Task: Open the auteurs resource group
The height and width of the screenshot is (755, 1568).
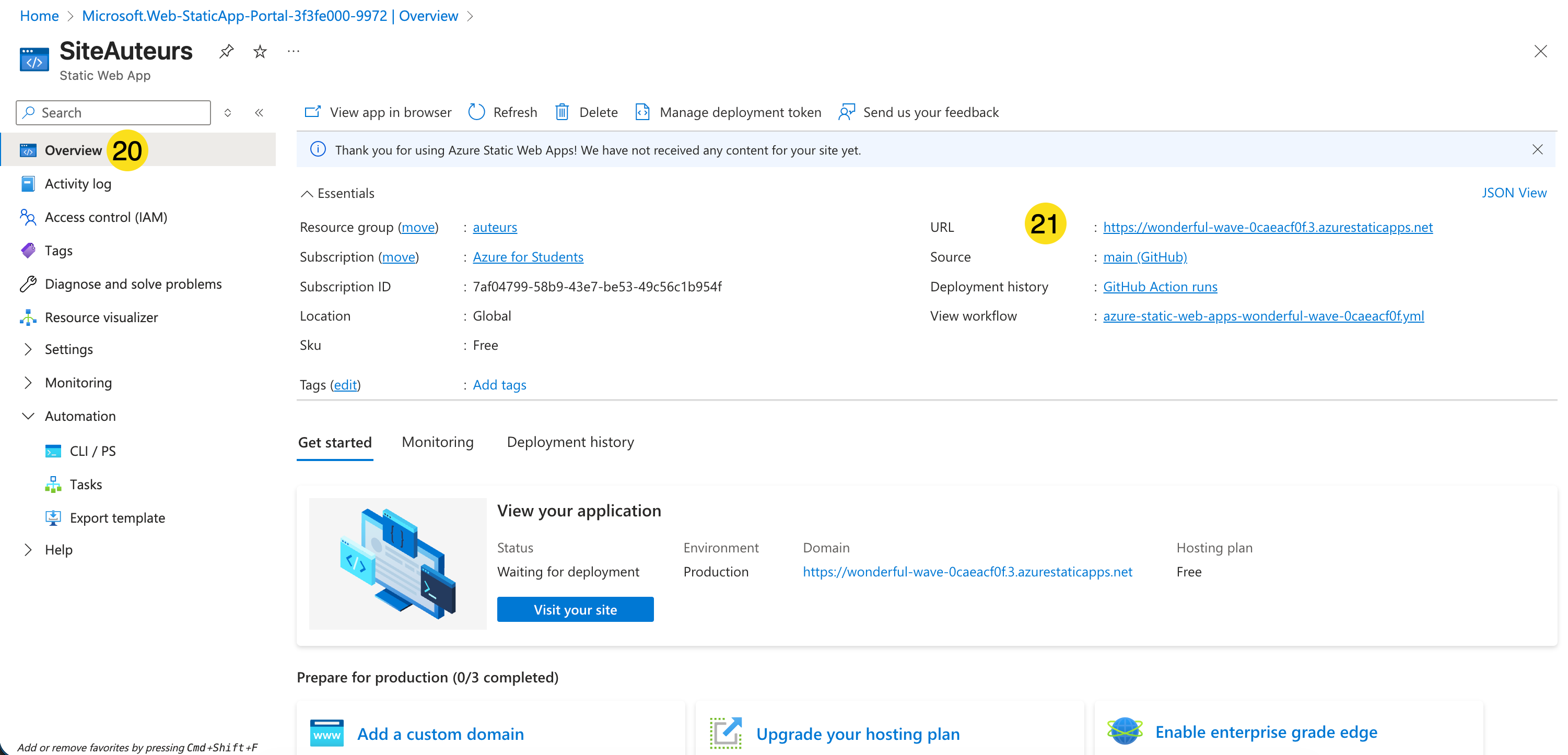Action: (x=494, y=227)
